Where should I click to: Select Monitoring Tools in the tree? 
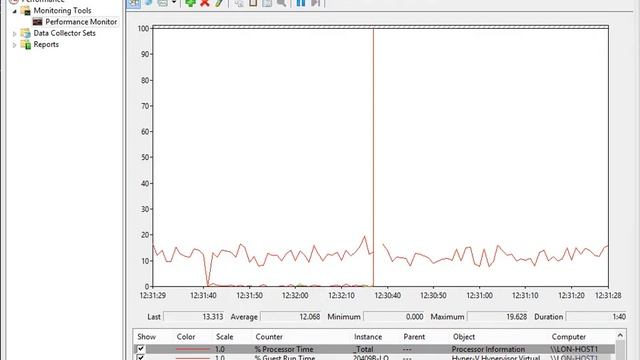coord(62,11)
